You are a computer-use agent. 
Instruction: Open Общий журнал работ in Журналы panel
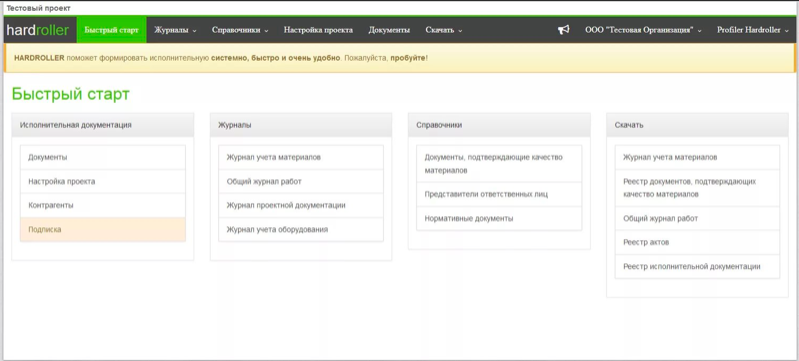tap(301, 182)
